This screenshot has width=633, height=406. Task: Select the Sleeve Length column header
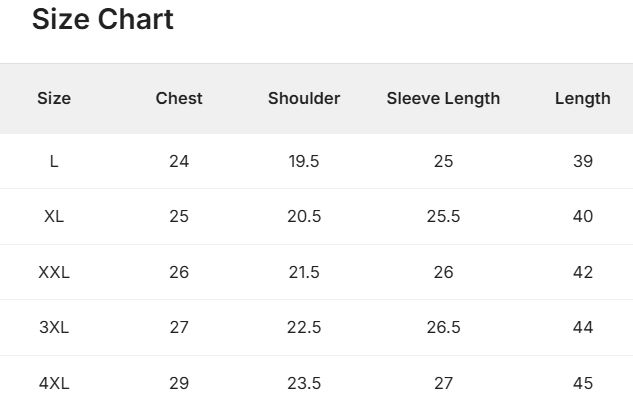(x=443, y=99)
